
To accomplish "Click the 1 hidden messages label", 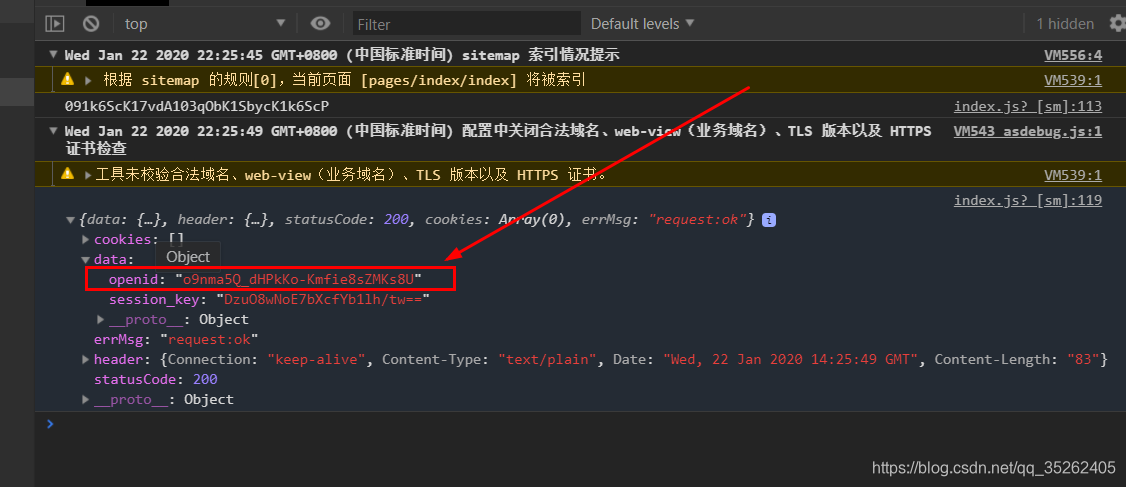I will coord(1064,24).
